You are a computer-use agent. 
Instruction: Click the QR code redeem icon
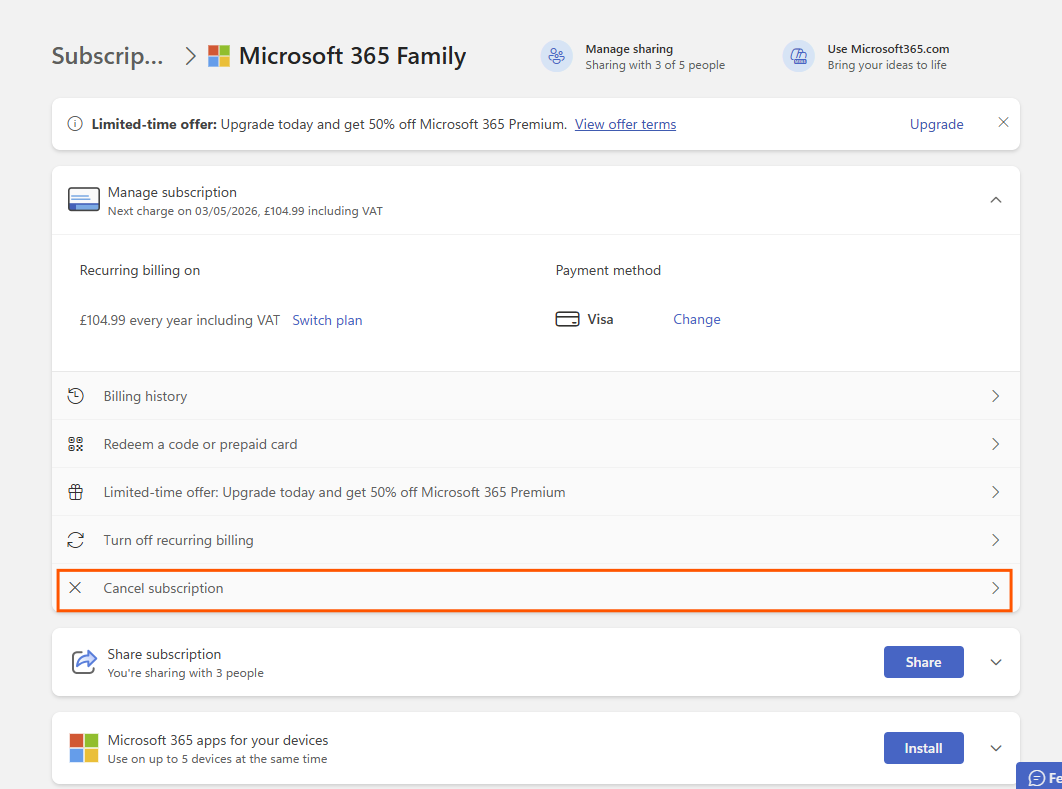(76, 444)
